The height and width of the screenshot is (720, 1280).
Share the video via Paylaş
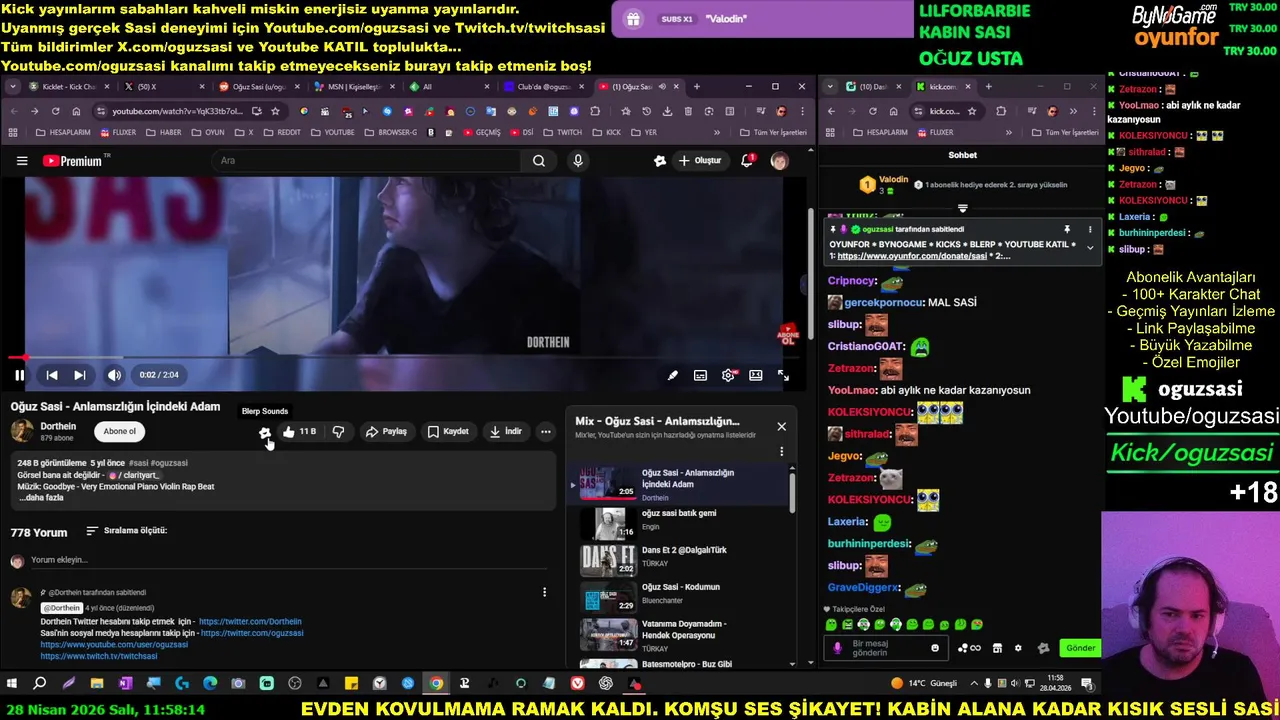(x=386, y=431)
